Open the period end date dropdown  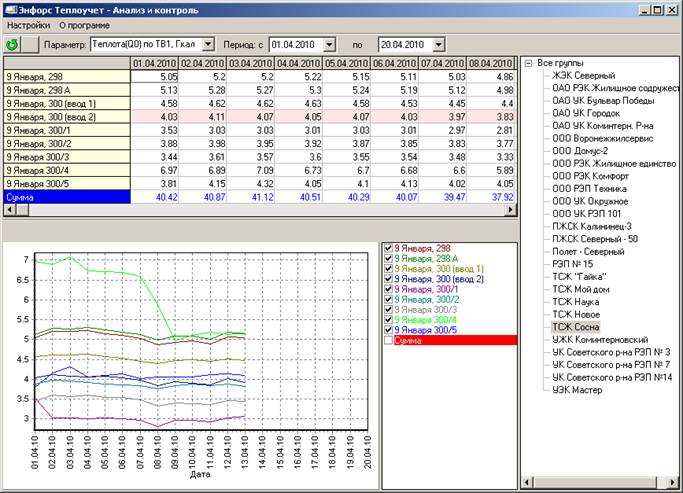[x=439, y=44]
